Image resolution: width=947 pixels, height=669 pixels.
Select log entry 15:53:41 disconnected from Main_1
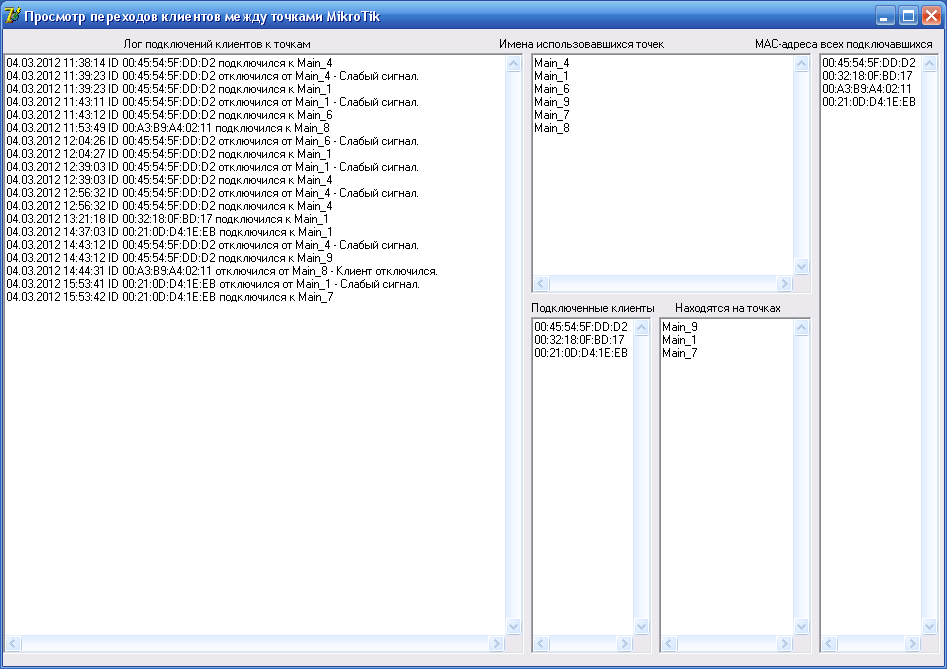[x=213, y=284]
